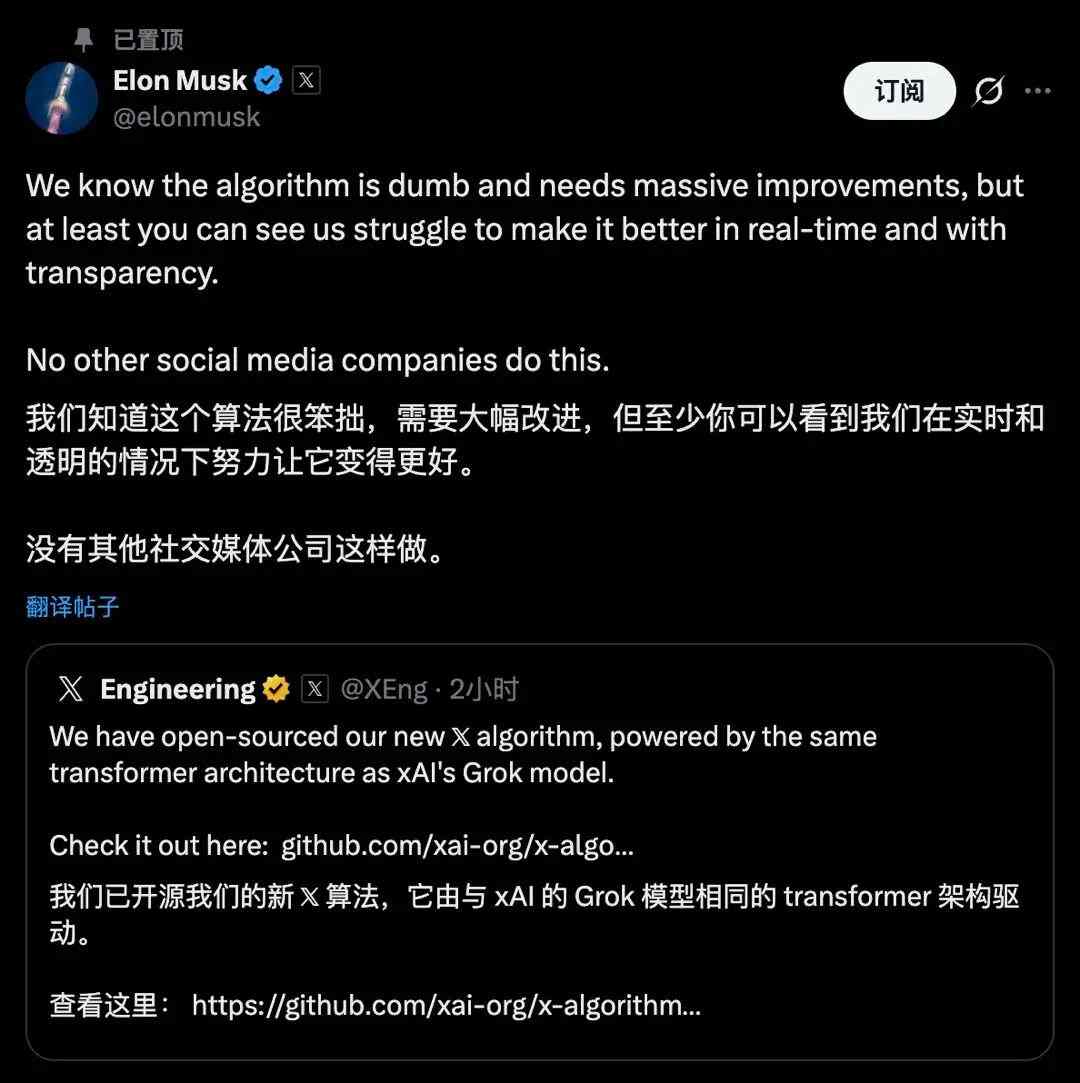Viewport: 1080px width, 1083px height.
Task: Click Engineering's gold verified checkmark
Action: [277, 688]
